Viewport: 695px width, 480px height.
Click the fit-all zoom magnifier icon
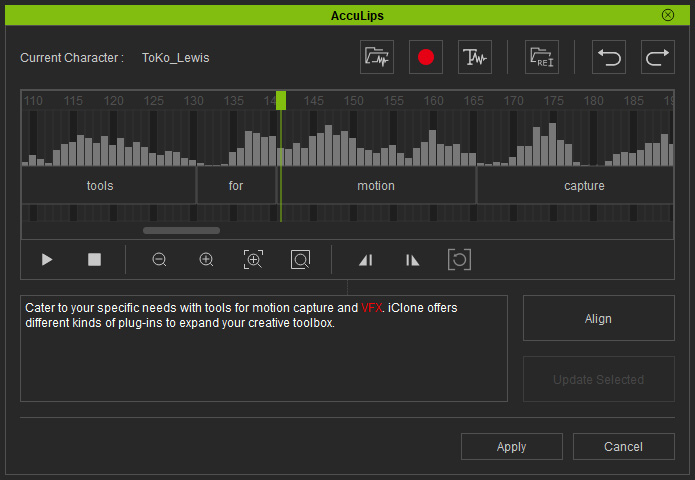click(x=300, y=260)
